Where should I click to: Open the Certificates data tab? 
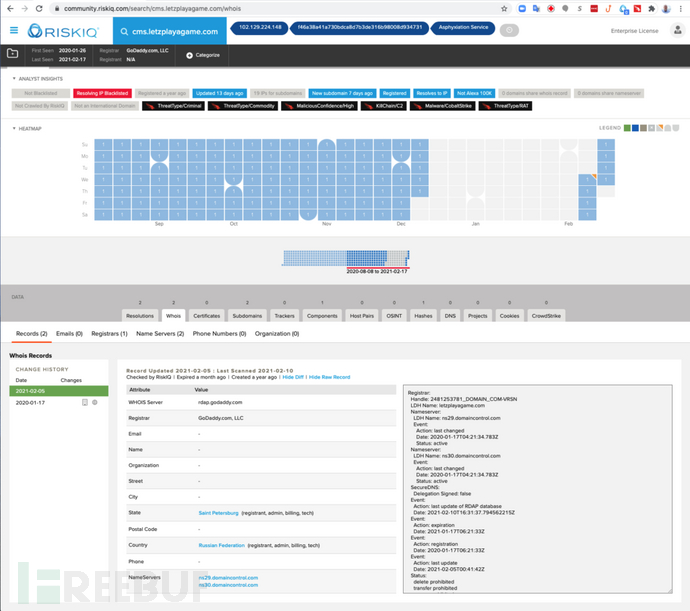click(x=206, y=316)
